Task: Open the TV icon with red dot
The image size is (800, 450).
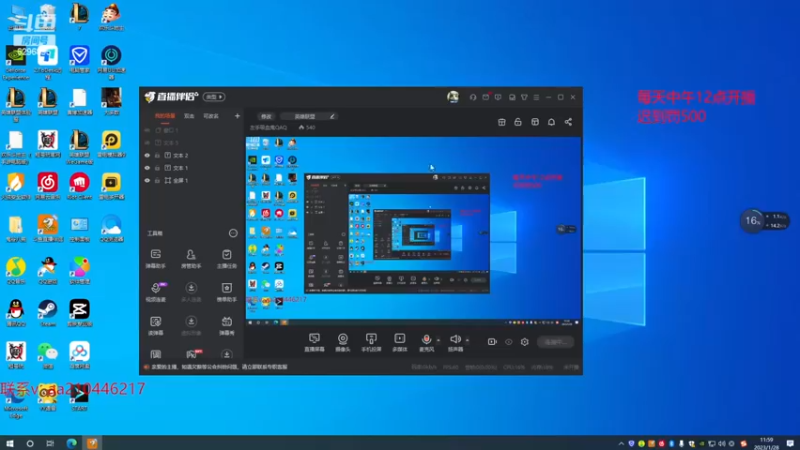Action: [486, 96]
